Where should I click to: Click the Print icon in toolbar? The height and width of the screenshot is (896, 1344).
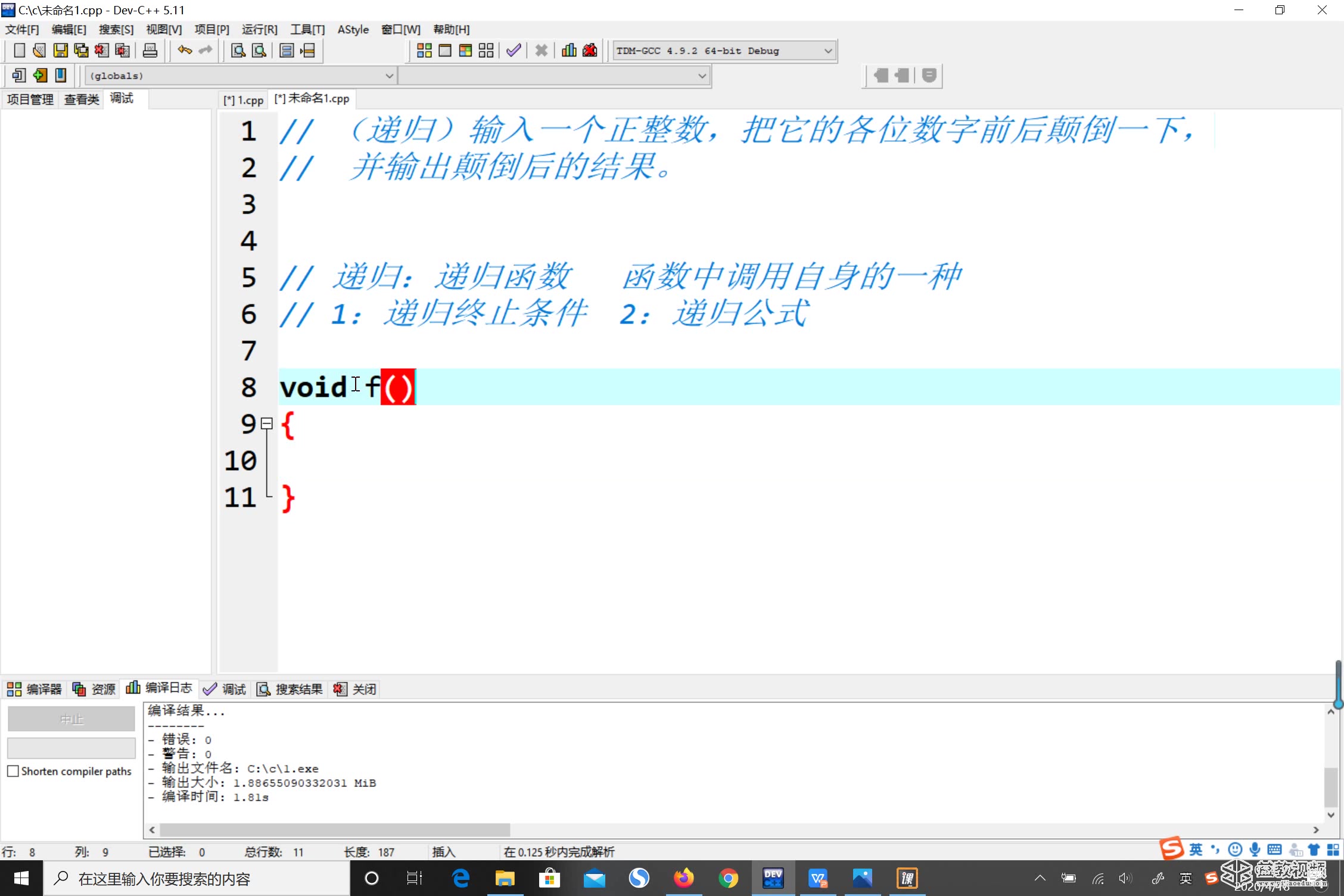(150, 51)
